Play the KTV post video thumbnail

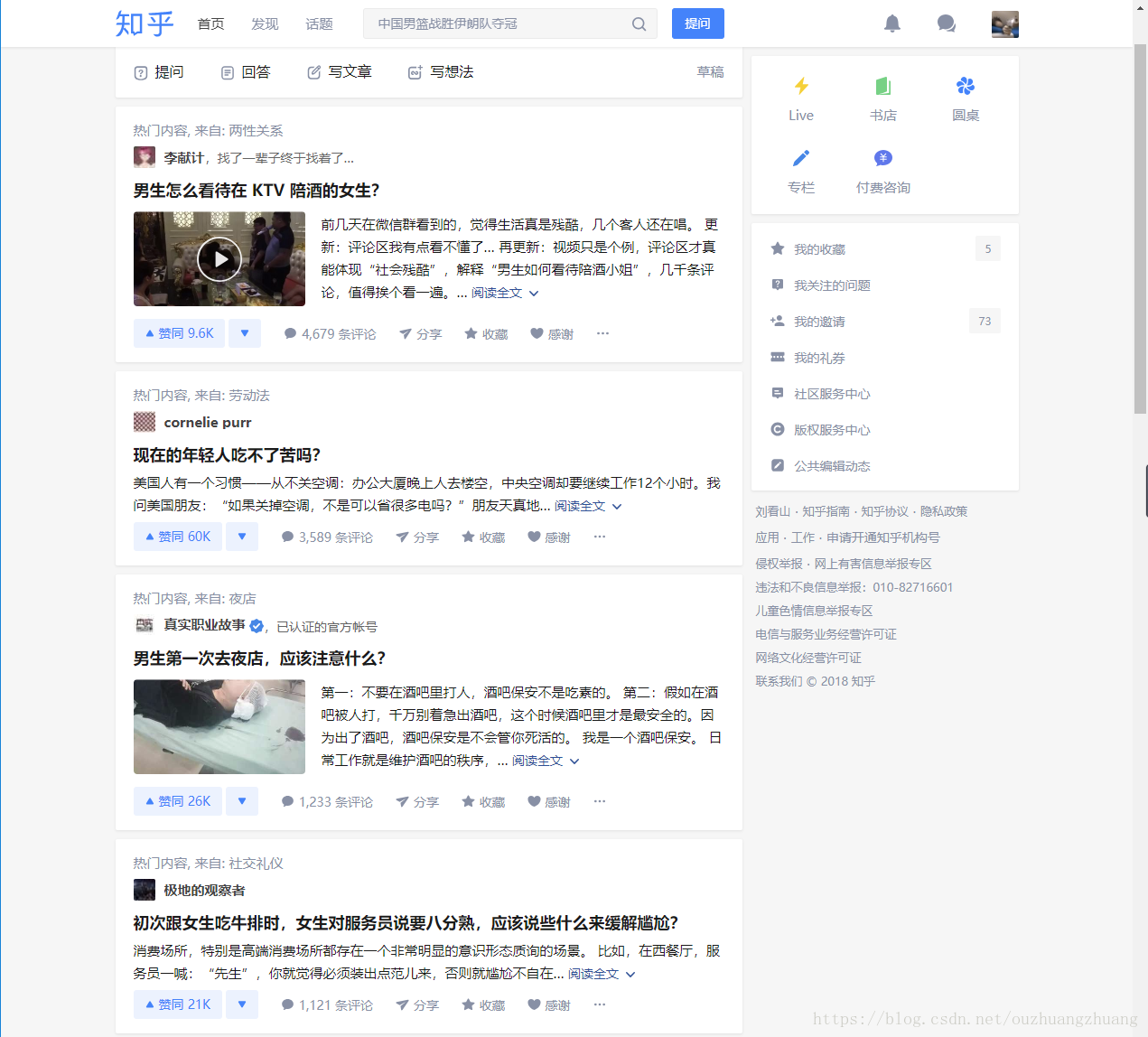[219, 259]
